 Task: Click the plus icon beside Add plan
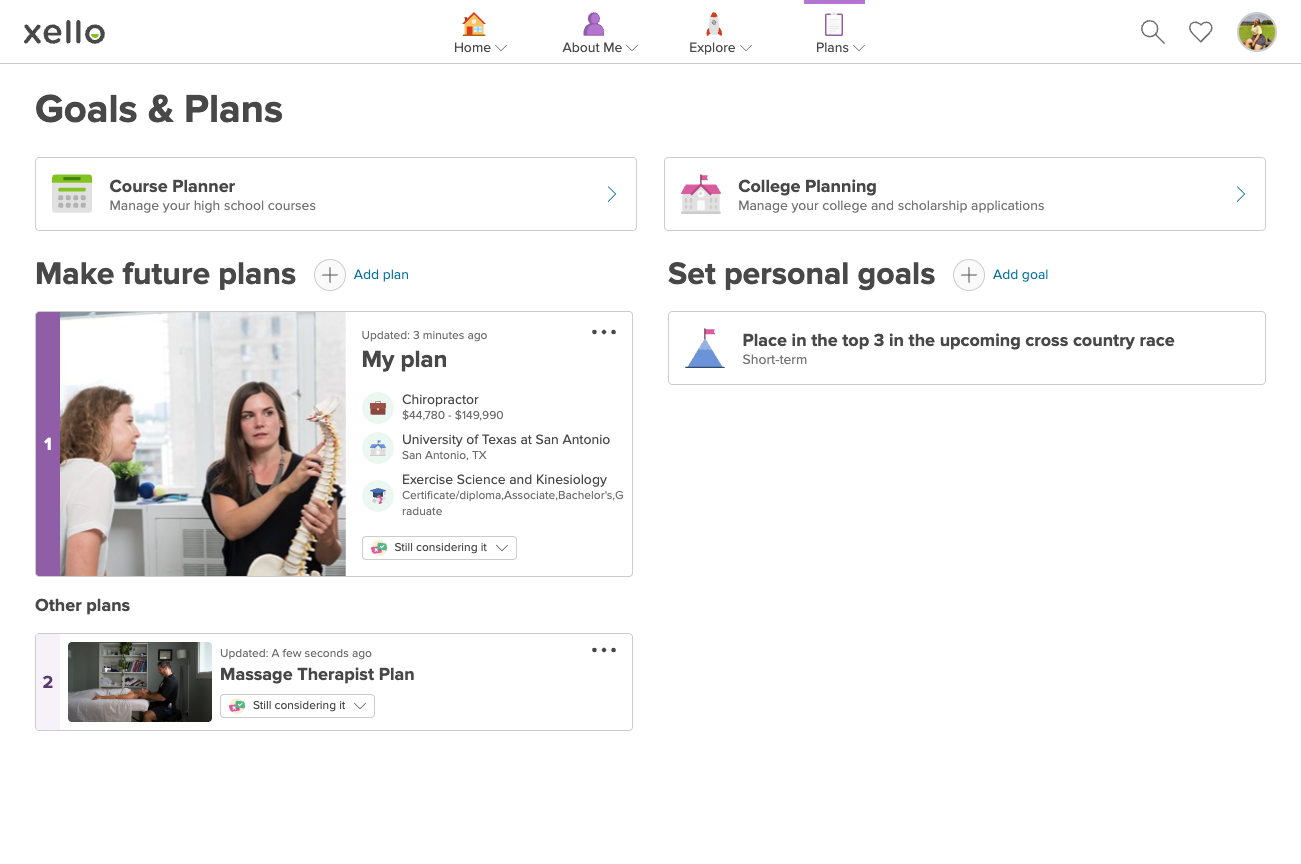coord(330,275)
